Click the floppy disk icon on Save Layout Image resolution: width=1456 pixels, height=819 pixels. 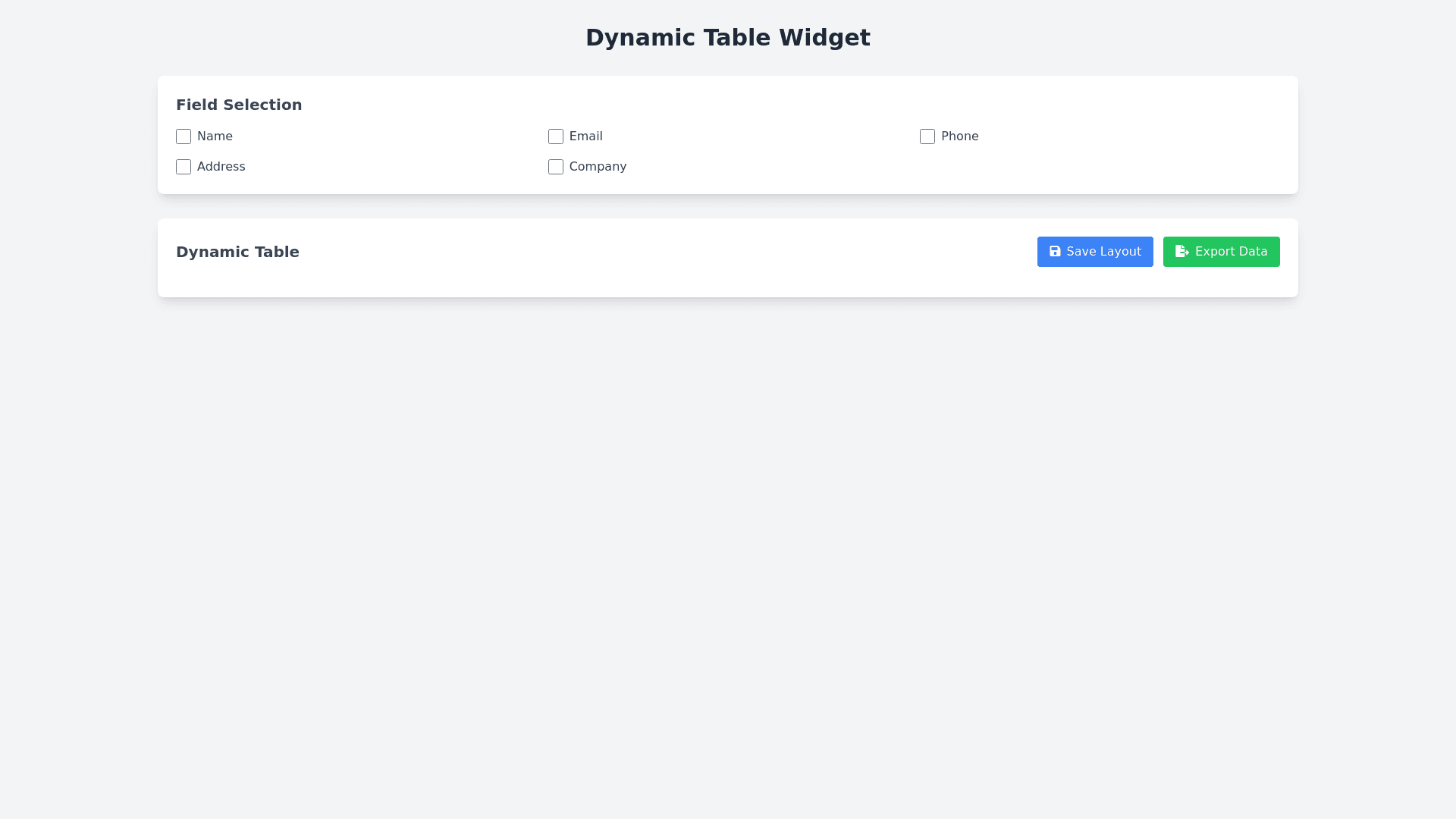(1055, 251)
